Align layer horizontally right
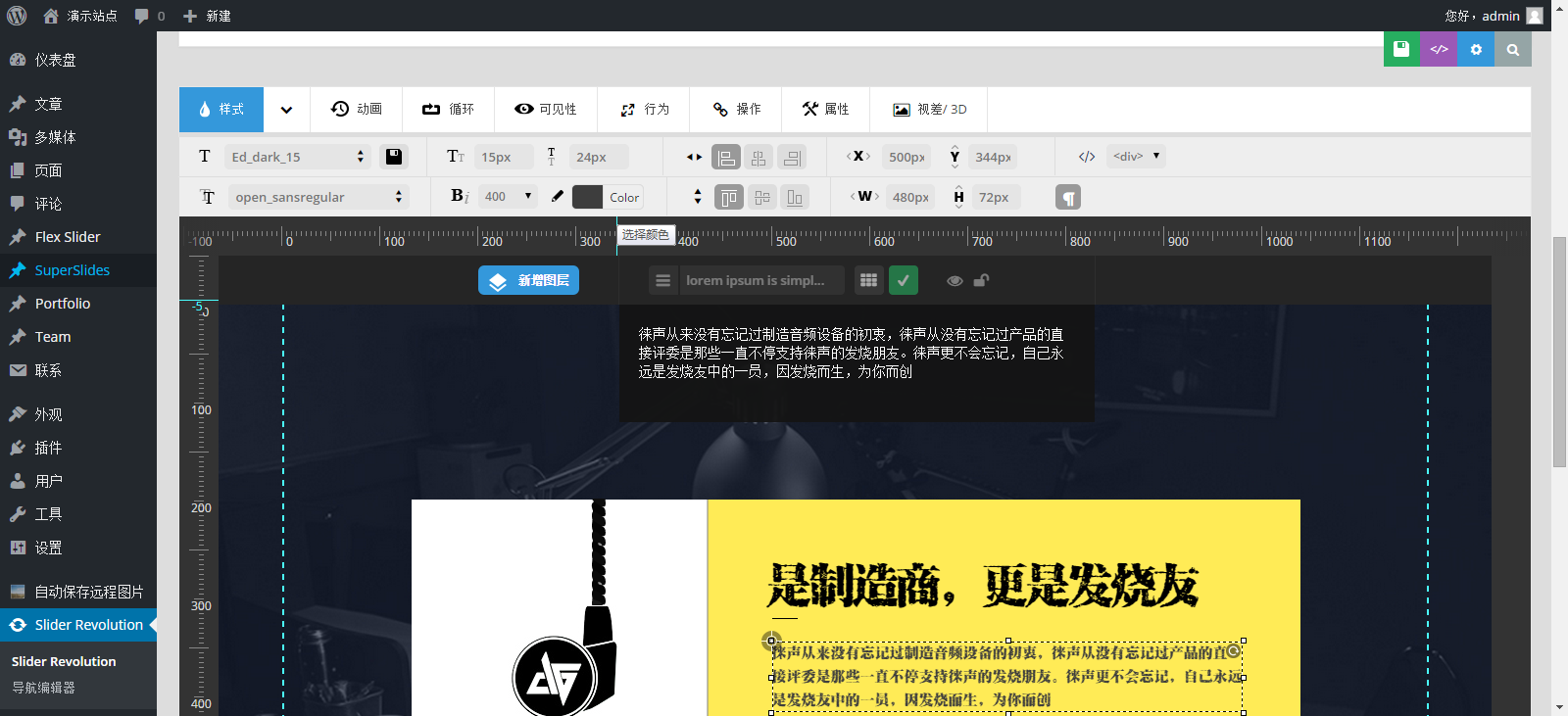 click(x=792, y=157)
